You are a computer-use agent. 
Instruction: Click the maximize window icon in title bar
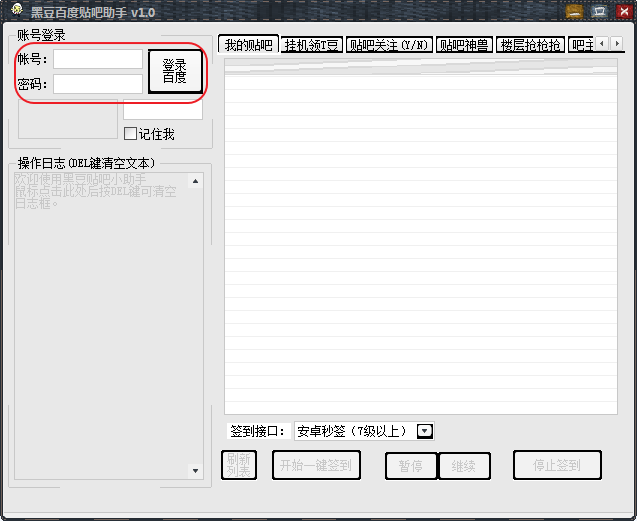coord(599,11)
